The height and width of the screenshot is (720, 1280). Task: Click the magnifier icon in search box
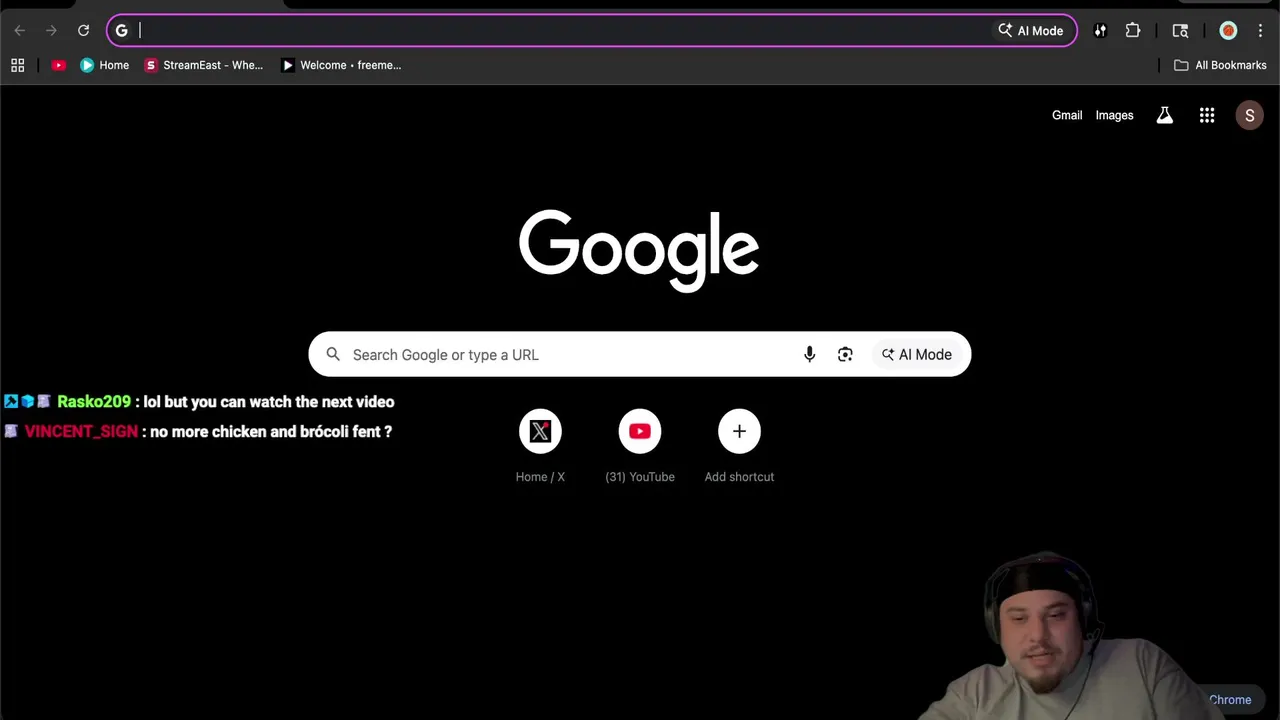[x=333, y=354]
